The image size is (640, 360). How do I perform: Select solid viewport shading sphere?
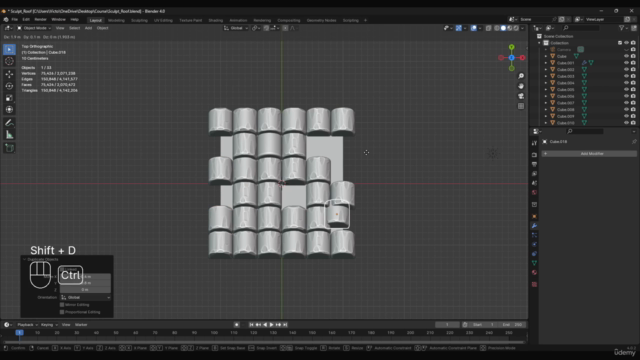(x=503, y=28)
